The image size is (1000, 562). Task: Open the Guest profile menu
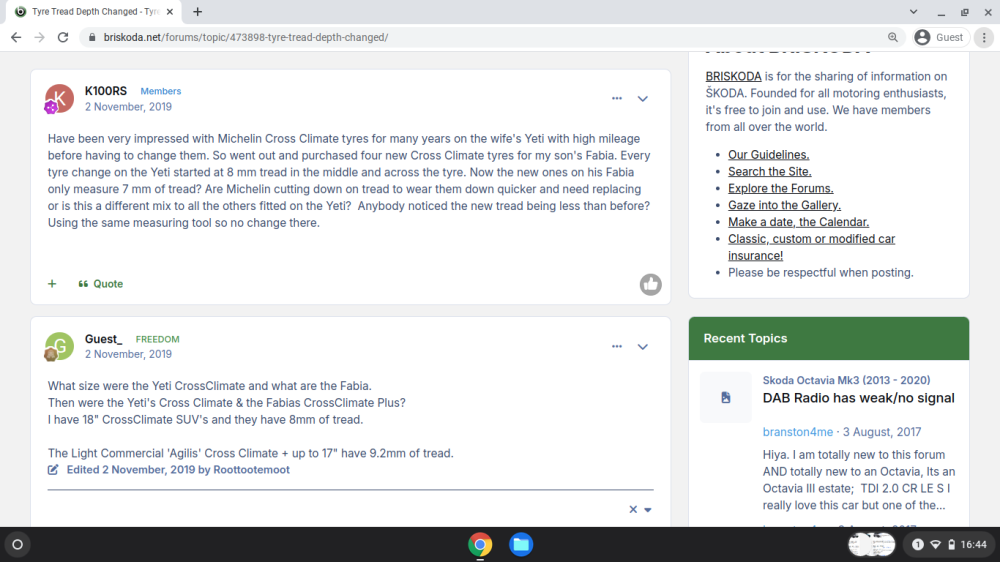click(939, 37)
